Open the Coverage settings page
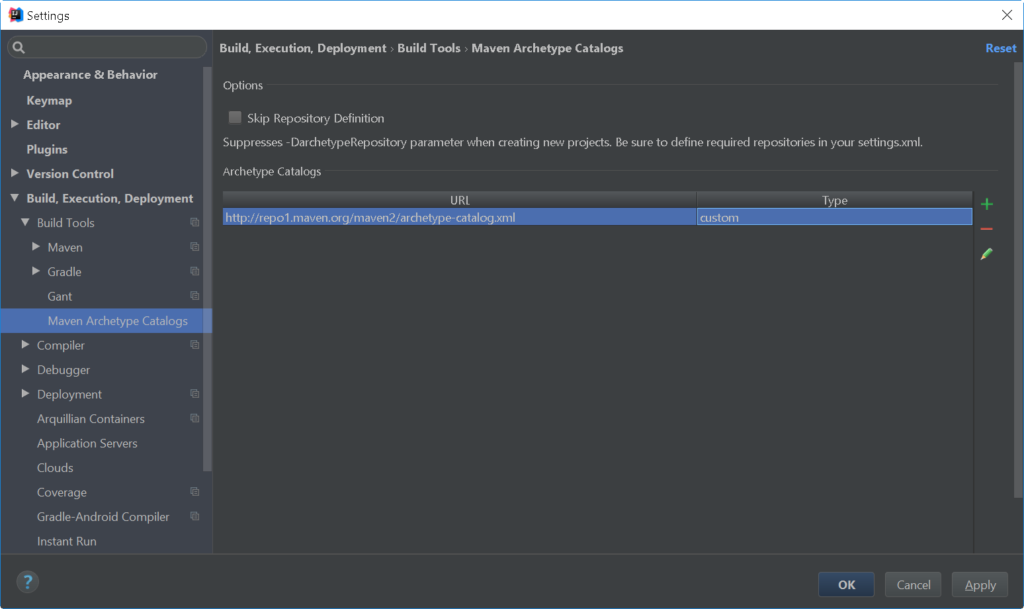Image resolution: width=1024 pixels, height=609 pixels. 61,492
